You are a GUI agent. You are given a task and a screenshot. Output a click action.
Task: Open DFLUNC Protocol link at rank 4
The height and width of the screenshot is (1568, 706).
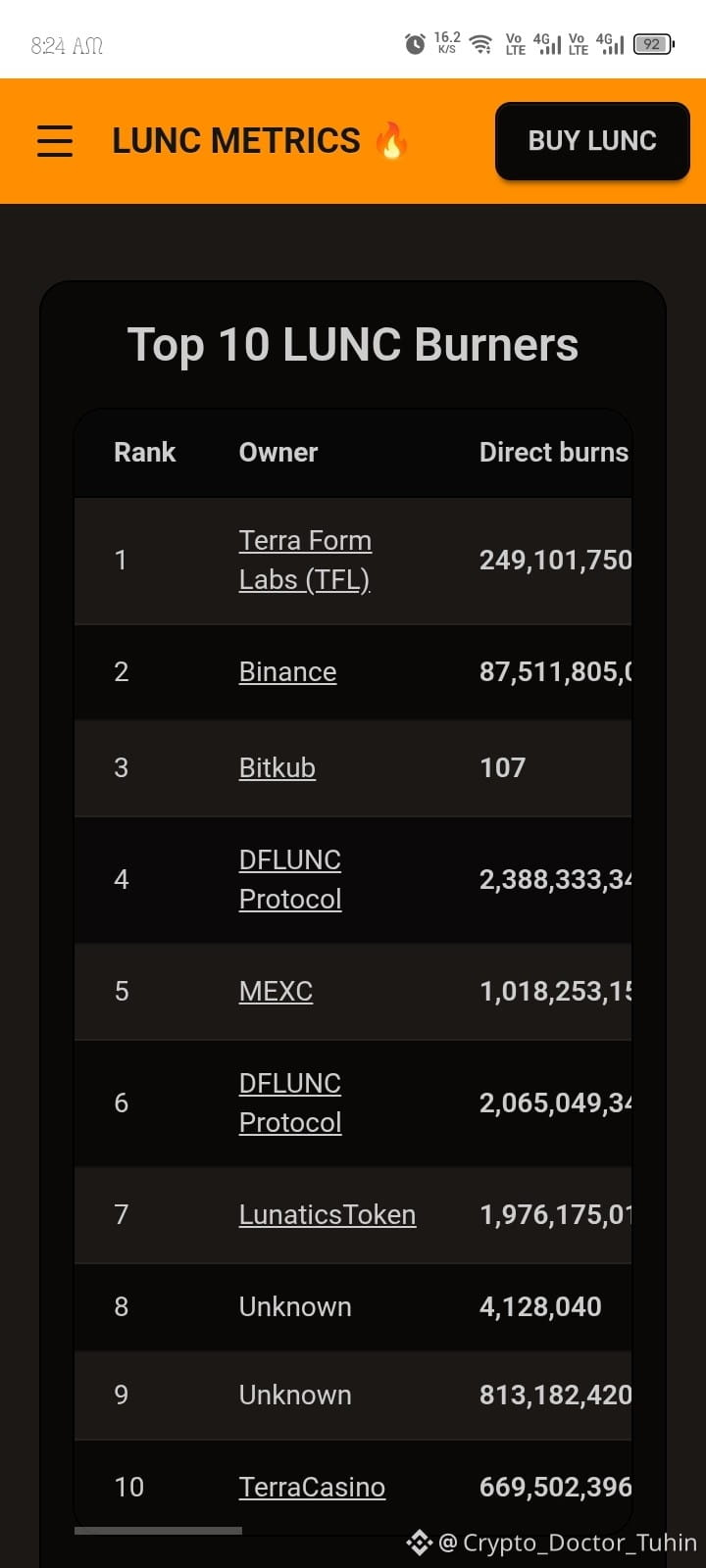(290, 880)
